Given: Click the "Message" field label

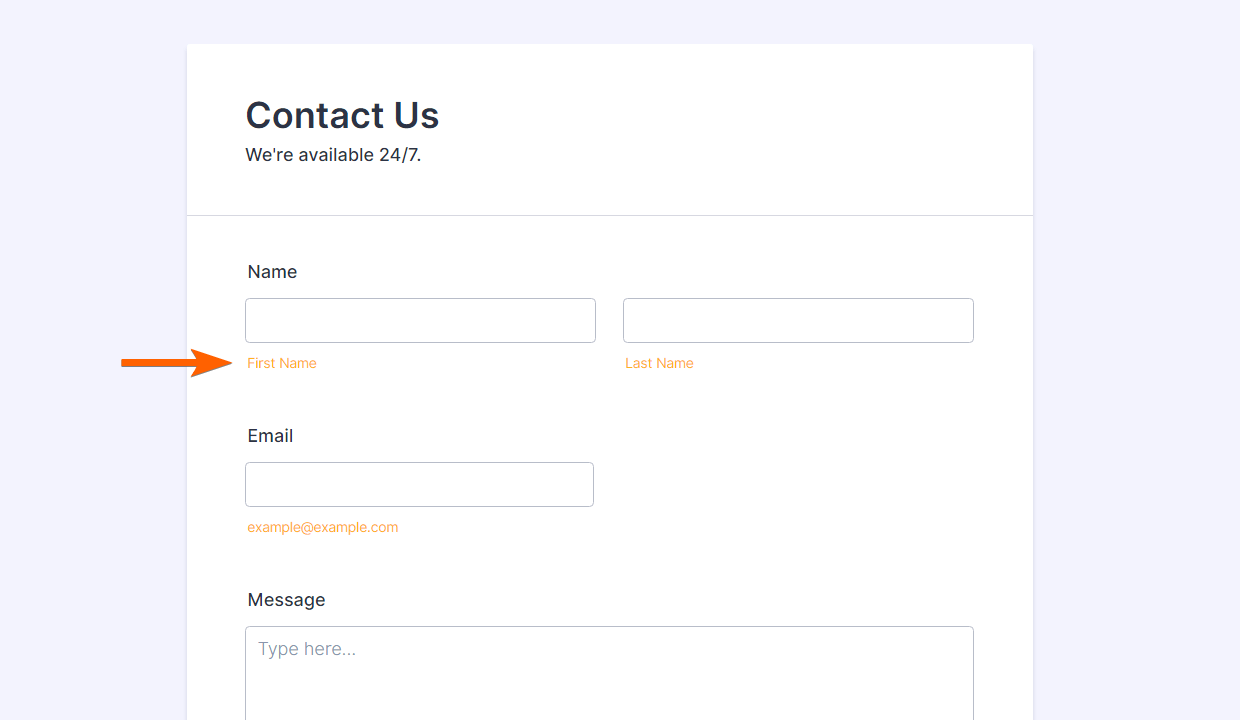Looking at the screenshot, I should coord(286,600).
